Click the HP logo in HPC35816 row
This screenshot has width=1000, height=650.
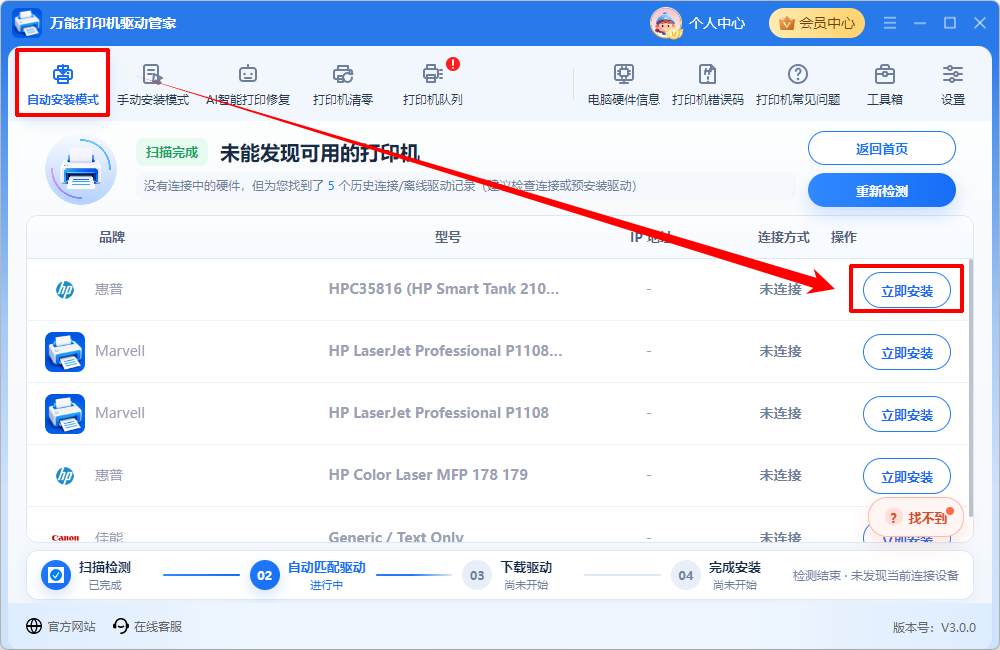click(65, 290)
